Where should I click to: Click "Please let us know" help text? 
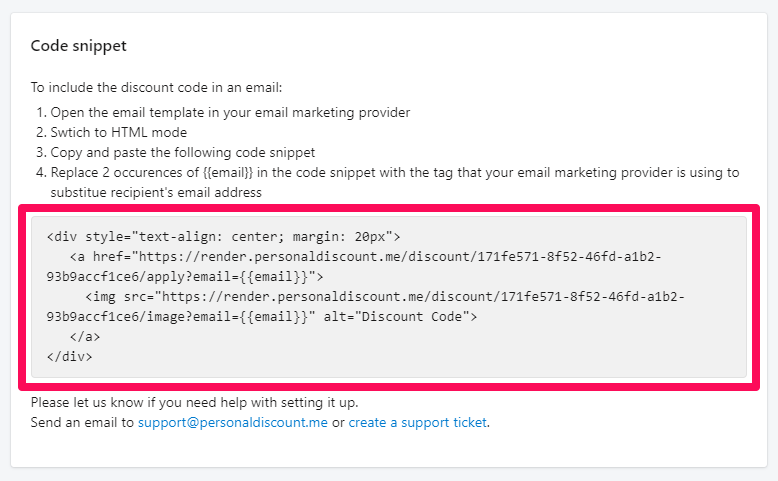coord(194,403)
